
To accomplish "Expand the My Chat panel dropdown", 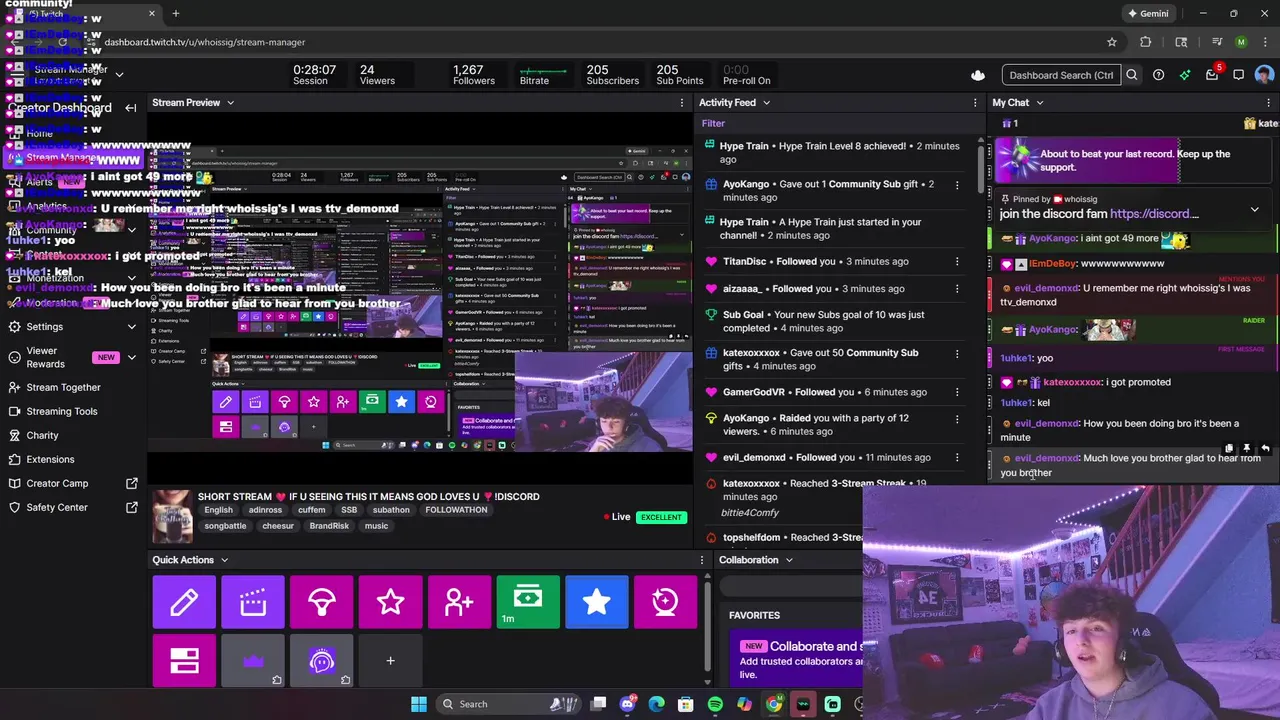I will click(x=1040, y=103).
